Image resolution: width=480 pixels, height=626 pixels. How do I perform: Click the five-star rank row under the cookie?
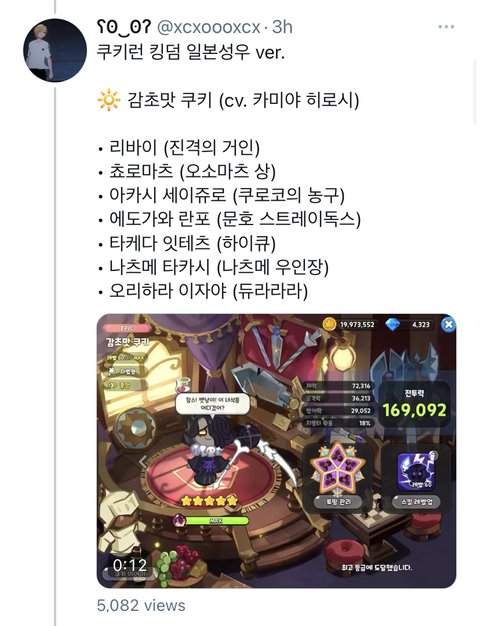click(x=209, y=500)
